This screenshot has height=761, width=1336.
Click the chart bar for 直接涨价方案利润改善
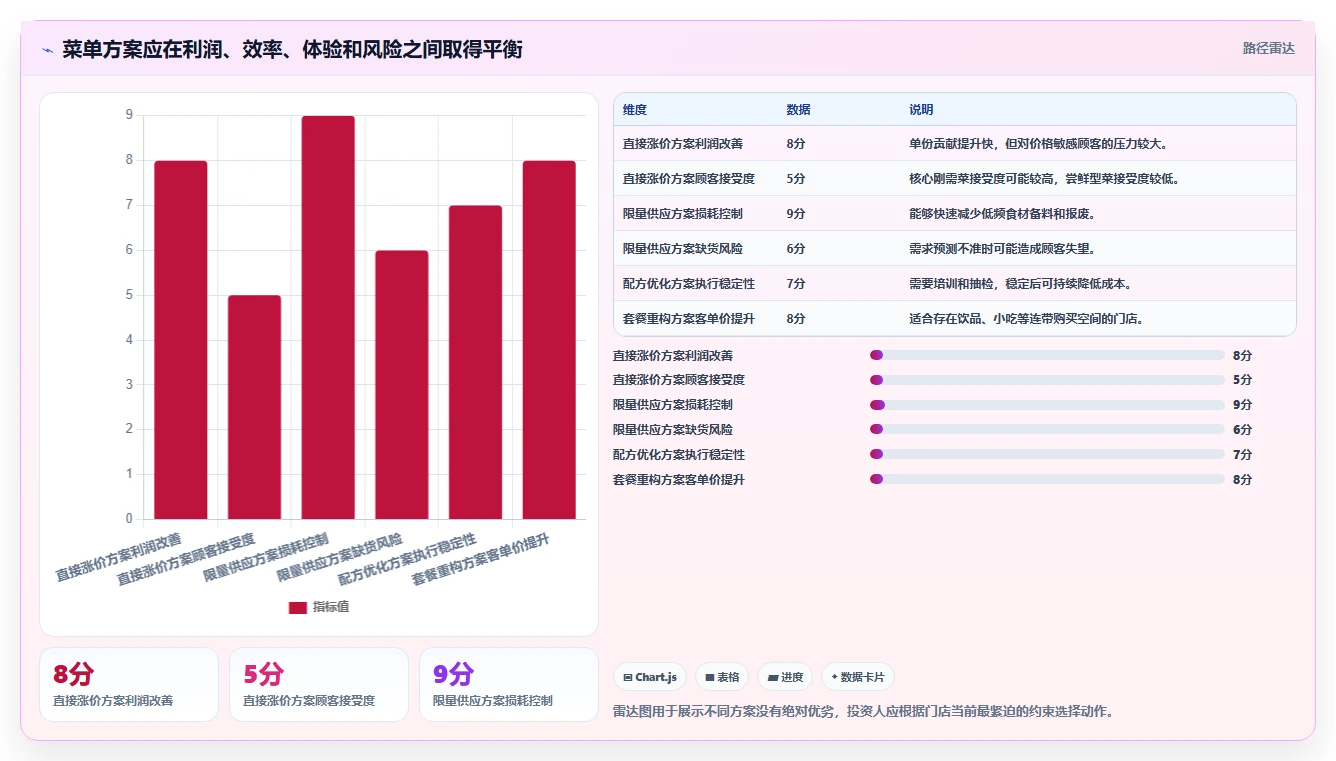181,340
